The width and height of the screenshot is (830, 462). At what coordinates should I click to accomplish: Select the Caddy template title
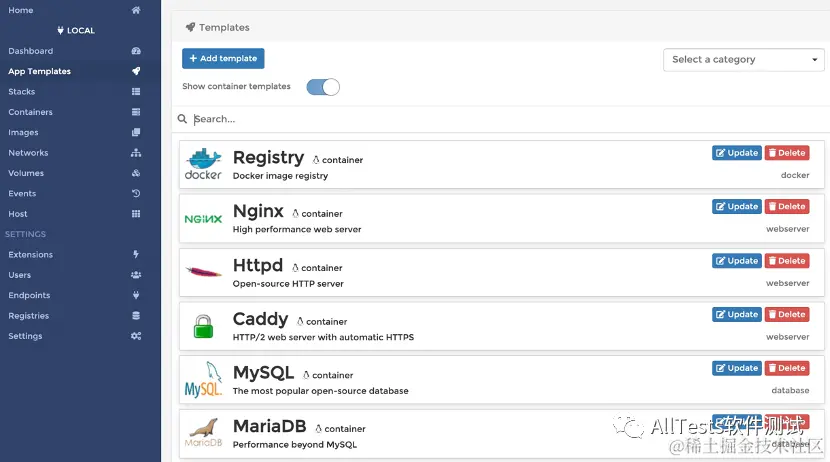click(260, 319)
